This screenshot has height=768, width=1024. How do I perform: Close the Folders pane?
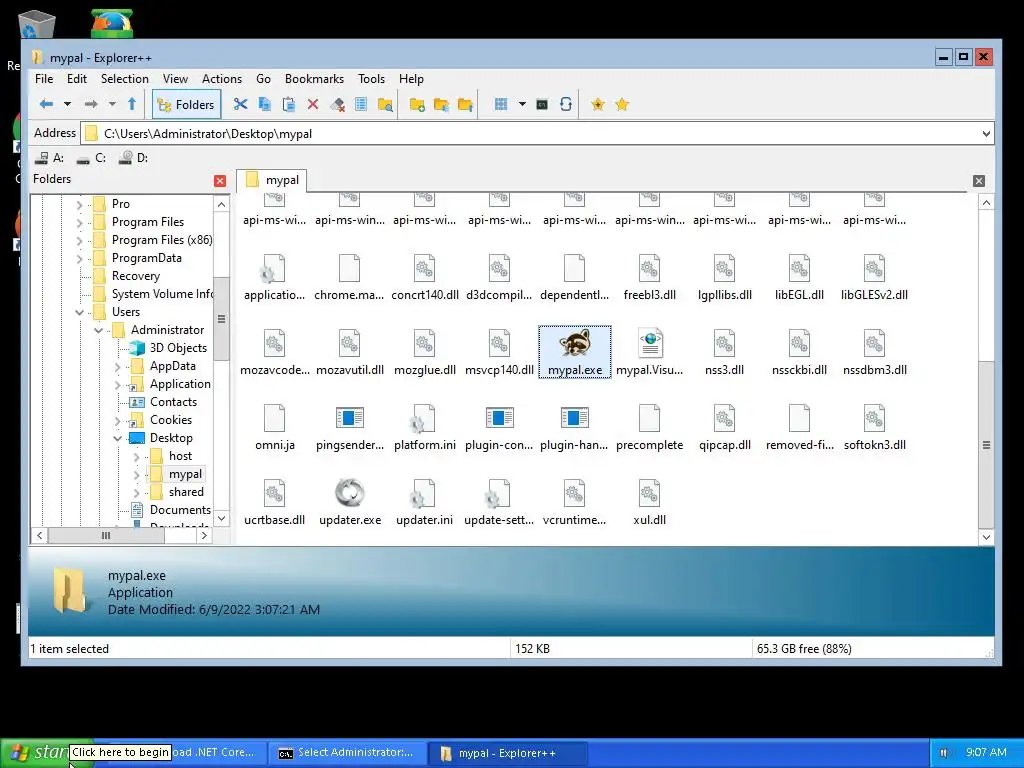coord(220,181)
